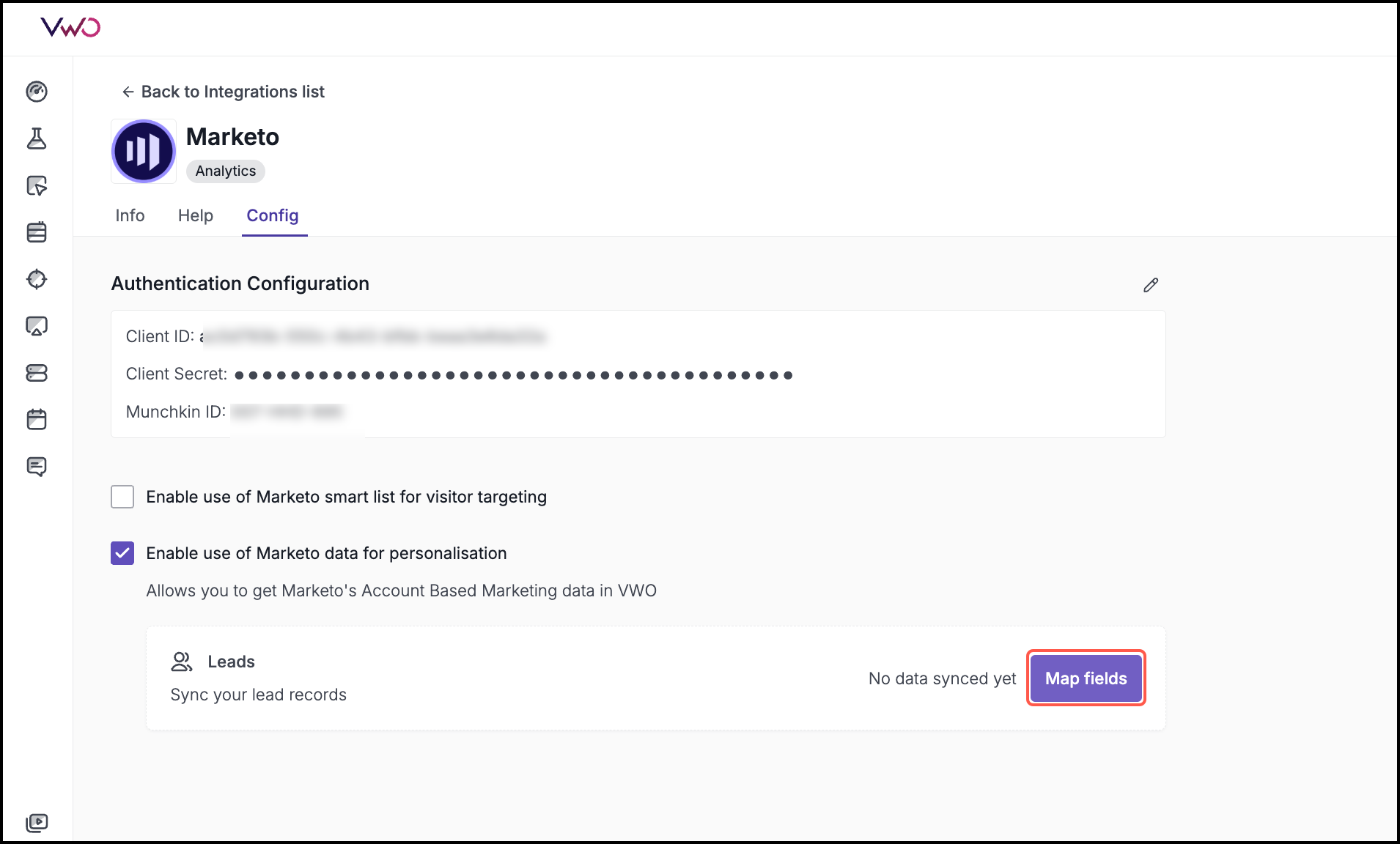Edit Authentication Configuration via the pencil icon
This screenshot has height=844, width=1400.
[x=1151, y=285]
